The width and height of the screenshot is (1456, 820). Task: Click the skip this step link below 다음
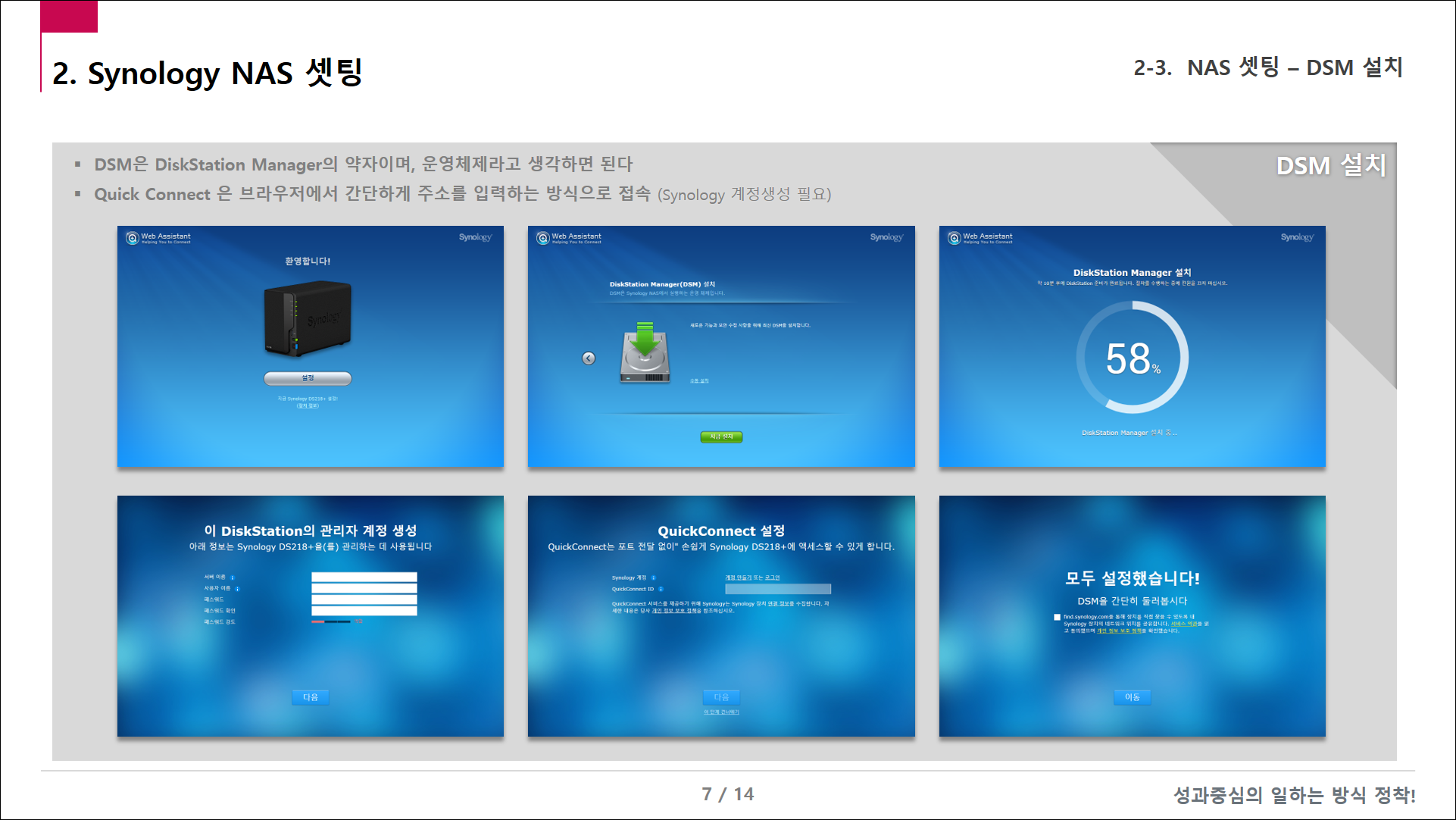[x=721, y=712]
